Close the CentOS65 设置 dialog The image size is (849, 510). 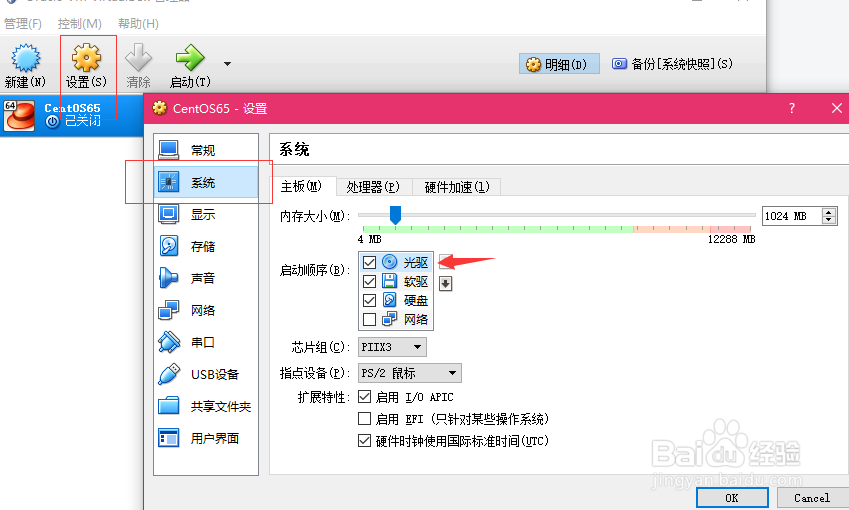click(837, 108)
